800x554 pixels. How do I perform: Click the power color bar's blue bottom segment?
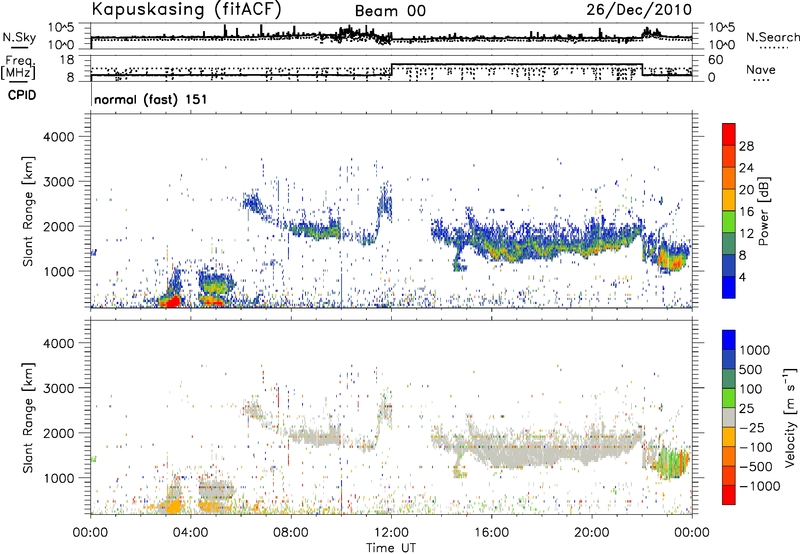pos(729,287)
